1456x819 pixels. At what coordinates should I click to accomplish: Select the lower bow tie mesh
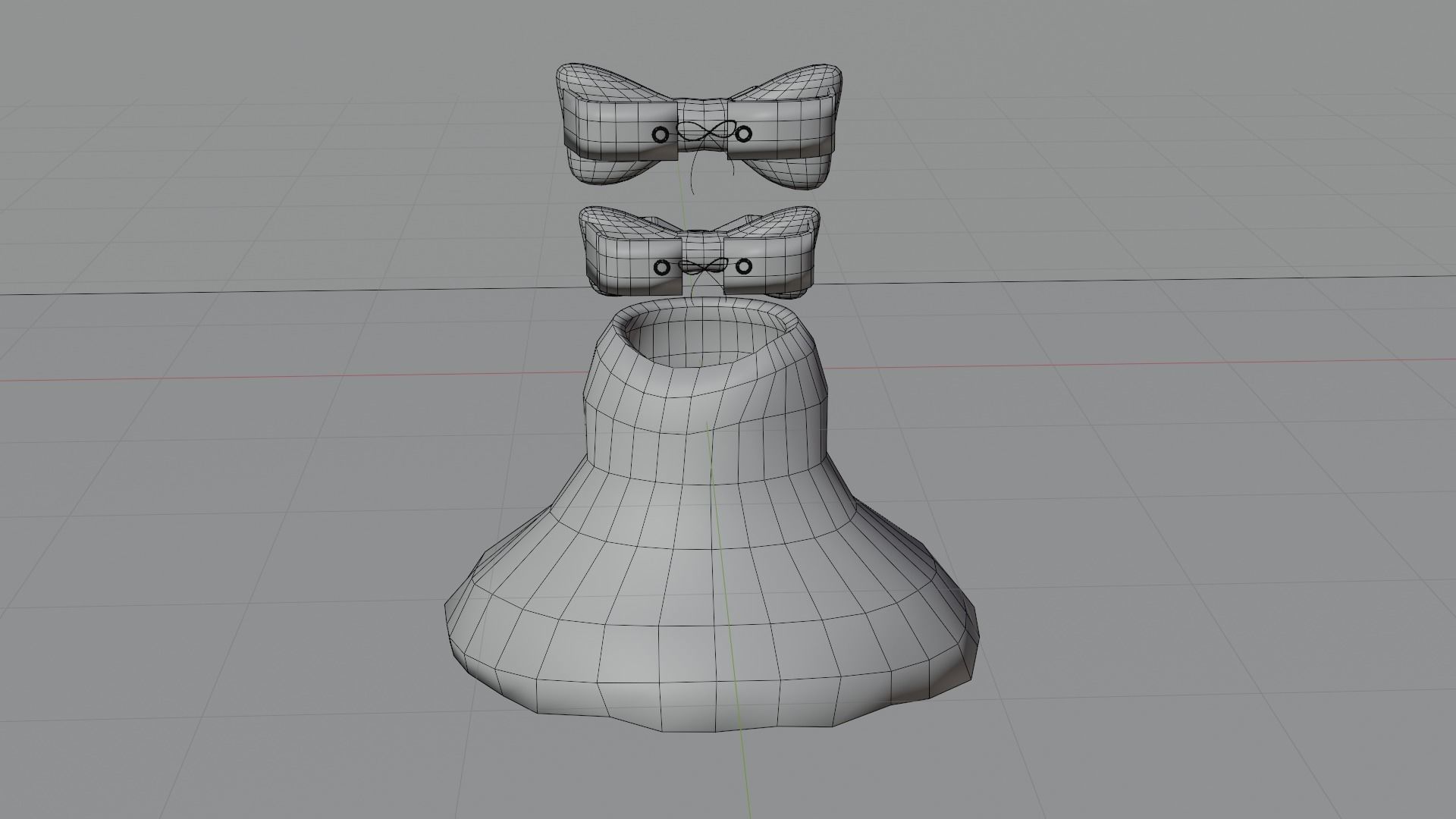coord(700,252)
